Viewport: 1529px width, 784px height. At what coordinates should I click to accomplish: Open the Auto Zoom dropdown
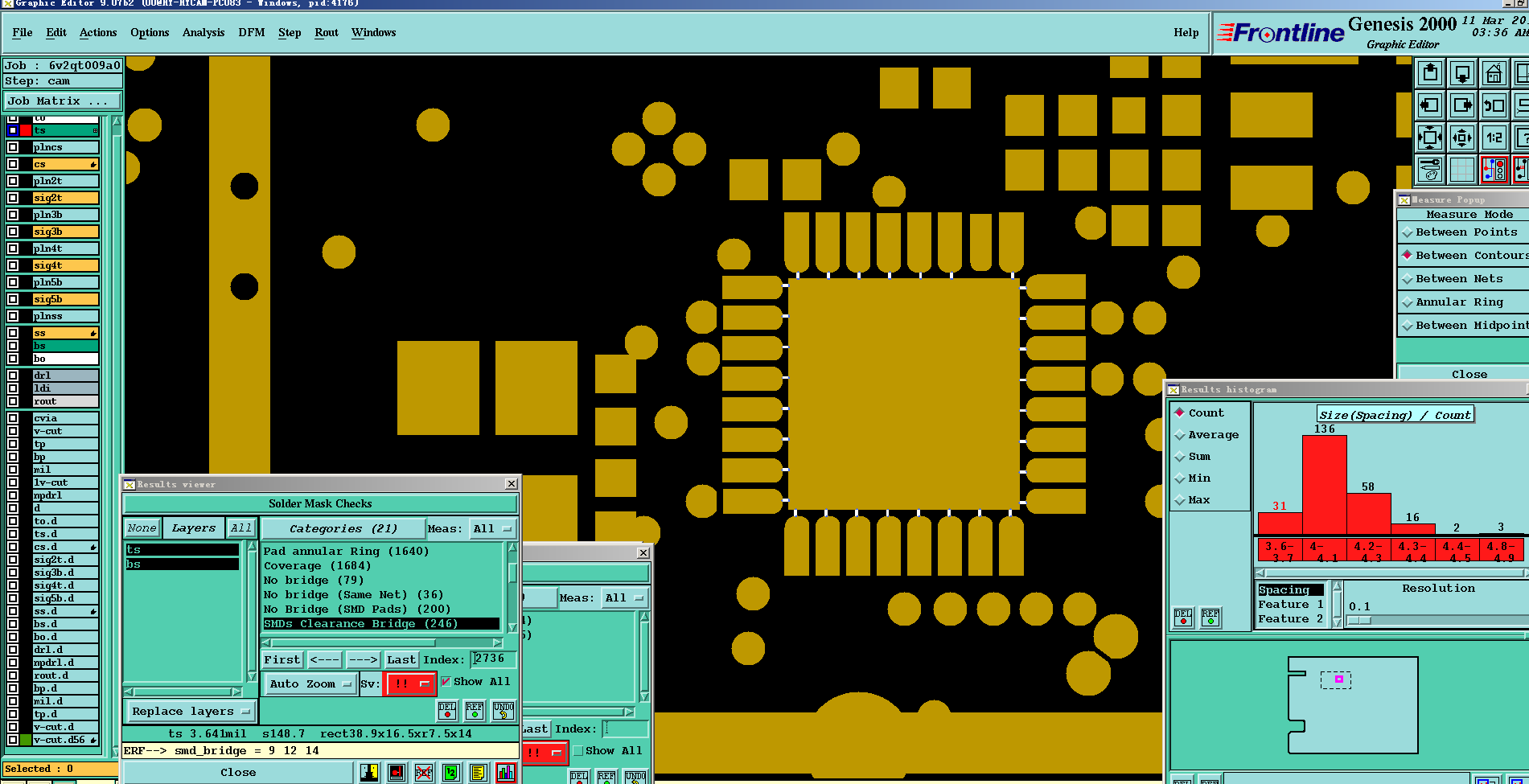[x=310, y=684]
